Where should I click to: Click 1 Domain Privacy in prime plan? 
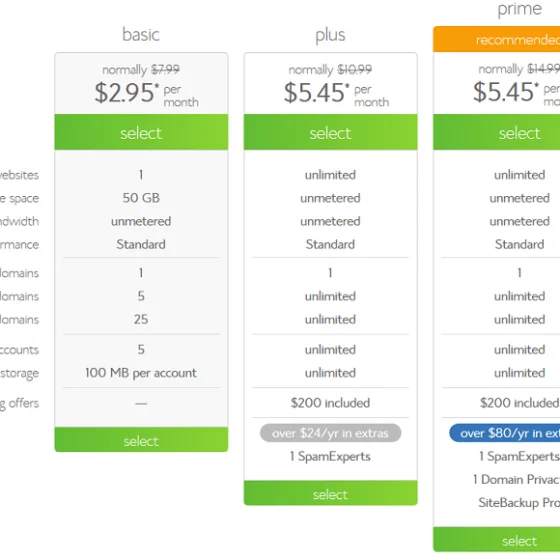pyautogui.click(x=516, y=479)
